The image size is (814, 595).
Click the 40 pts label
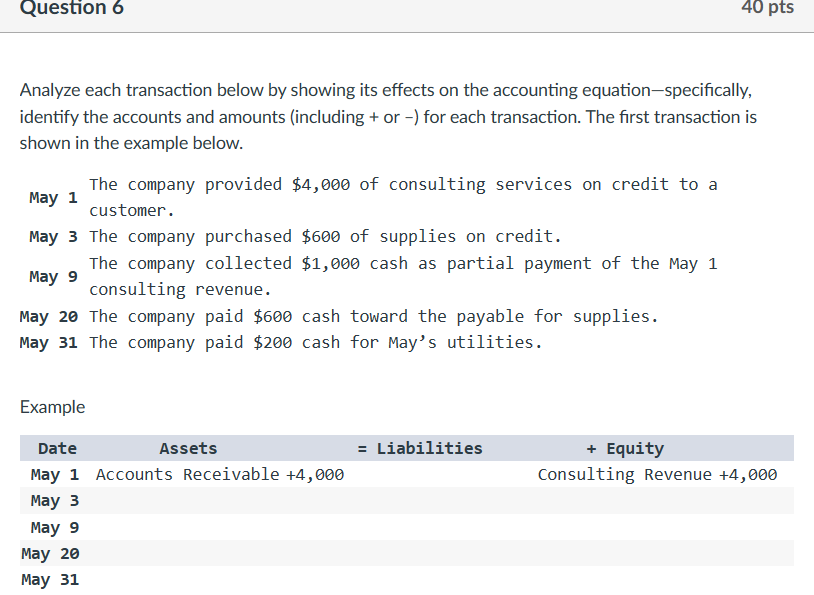(765, 9)
